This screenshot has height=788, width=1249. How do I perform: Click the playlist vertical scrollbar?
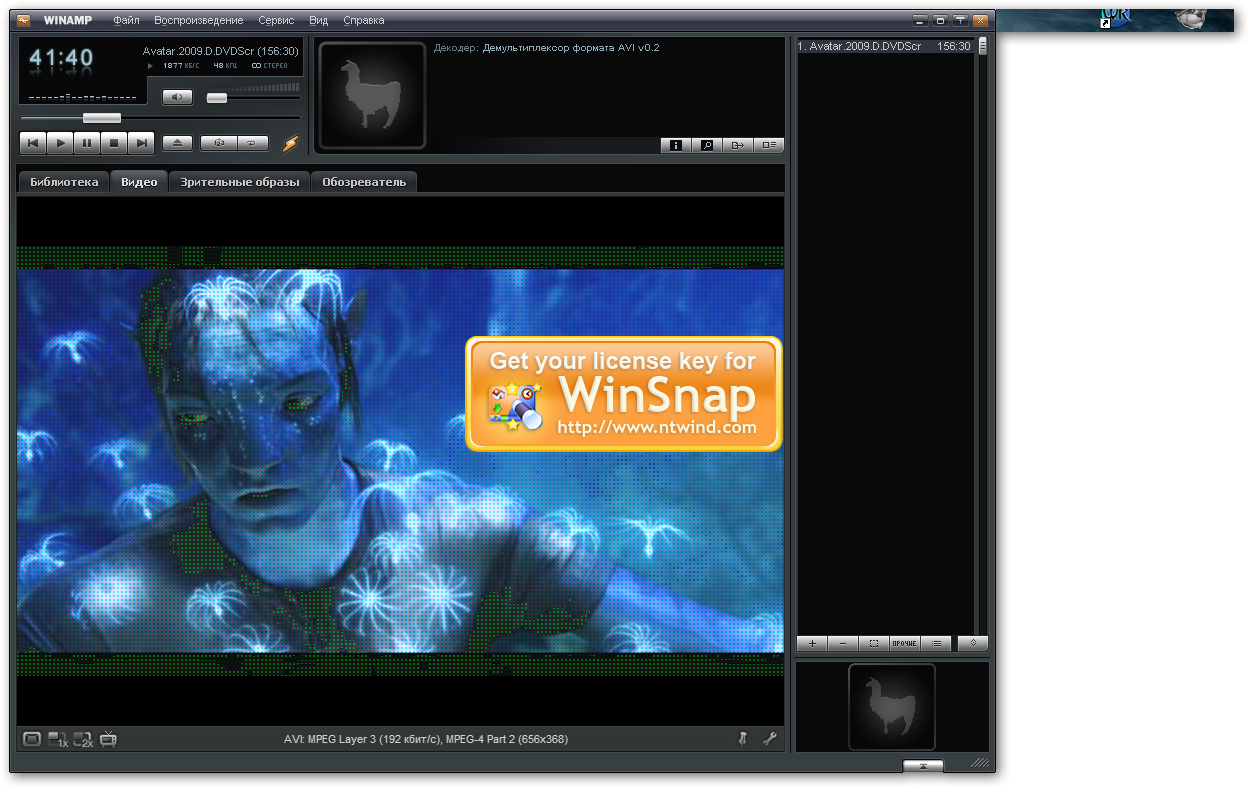[x=983, y=335]
